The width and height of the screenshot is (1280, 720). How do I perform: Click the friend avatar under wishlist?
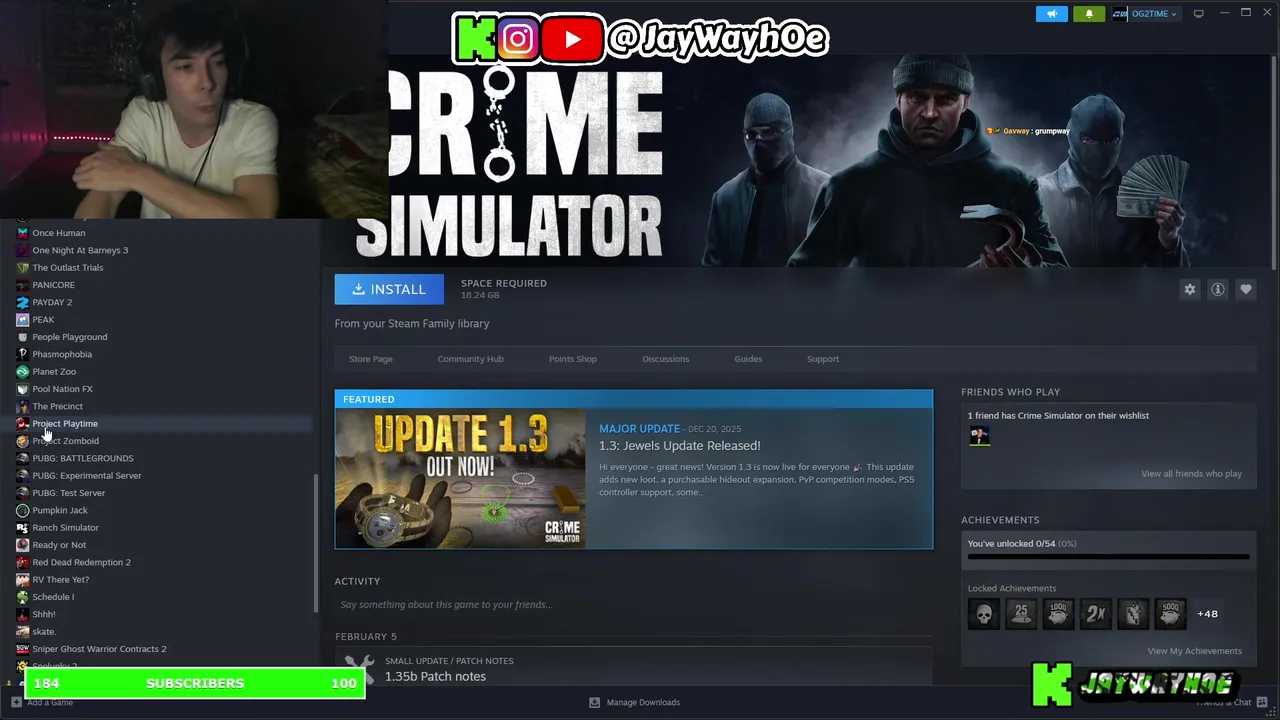pos(979,435)
